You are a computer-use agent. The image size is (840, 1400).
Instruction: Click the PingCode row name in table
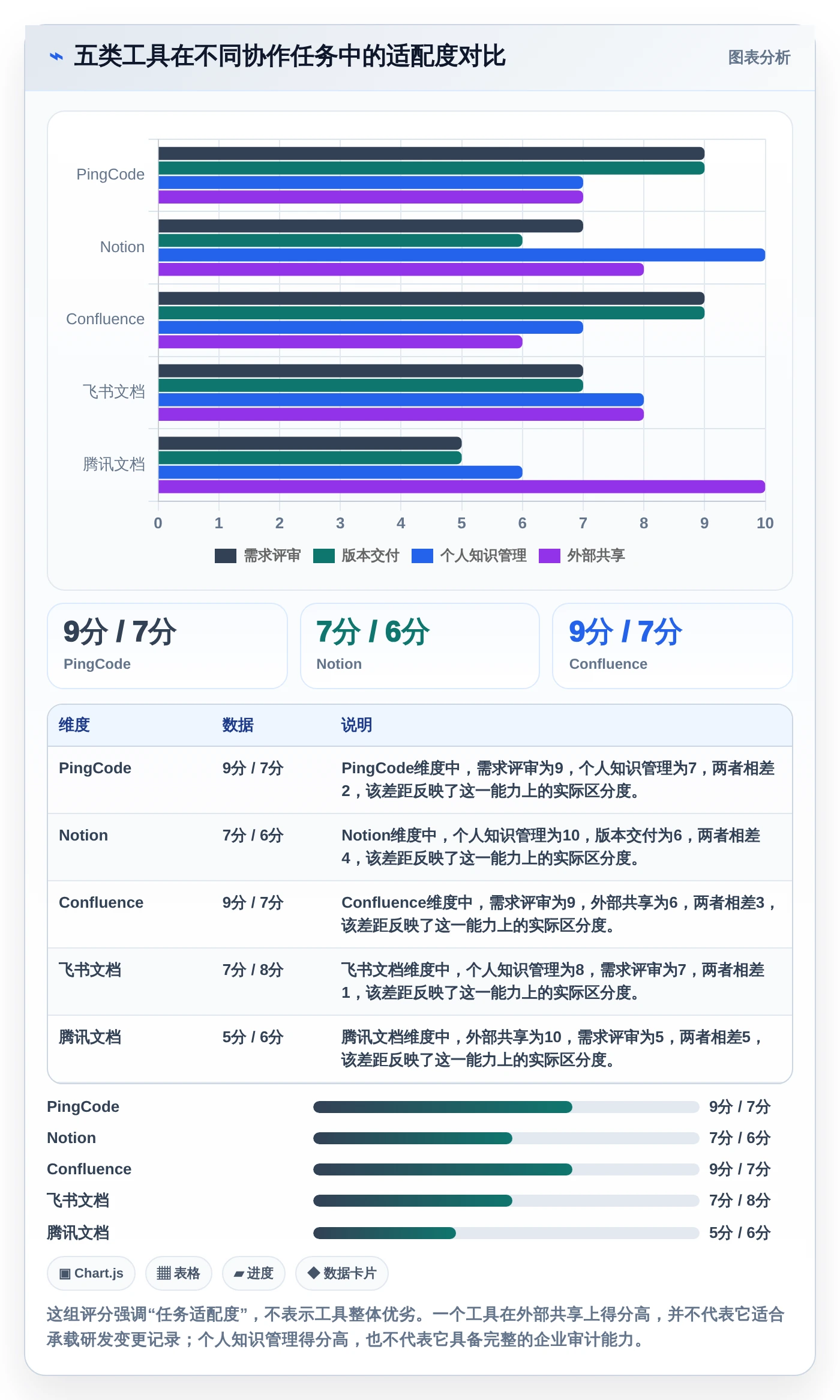click(95, 768)
